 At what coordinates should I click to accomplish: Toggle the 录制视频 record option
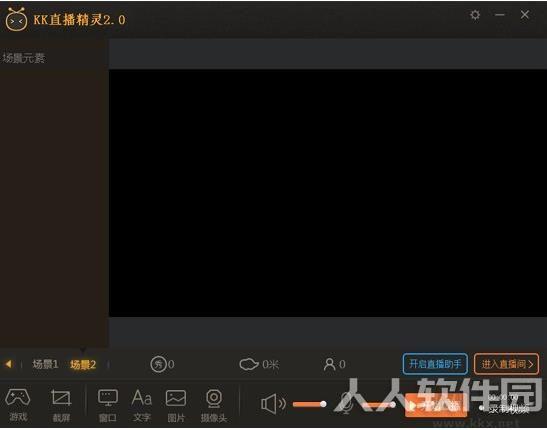tap(505, 409)
